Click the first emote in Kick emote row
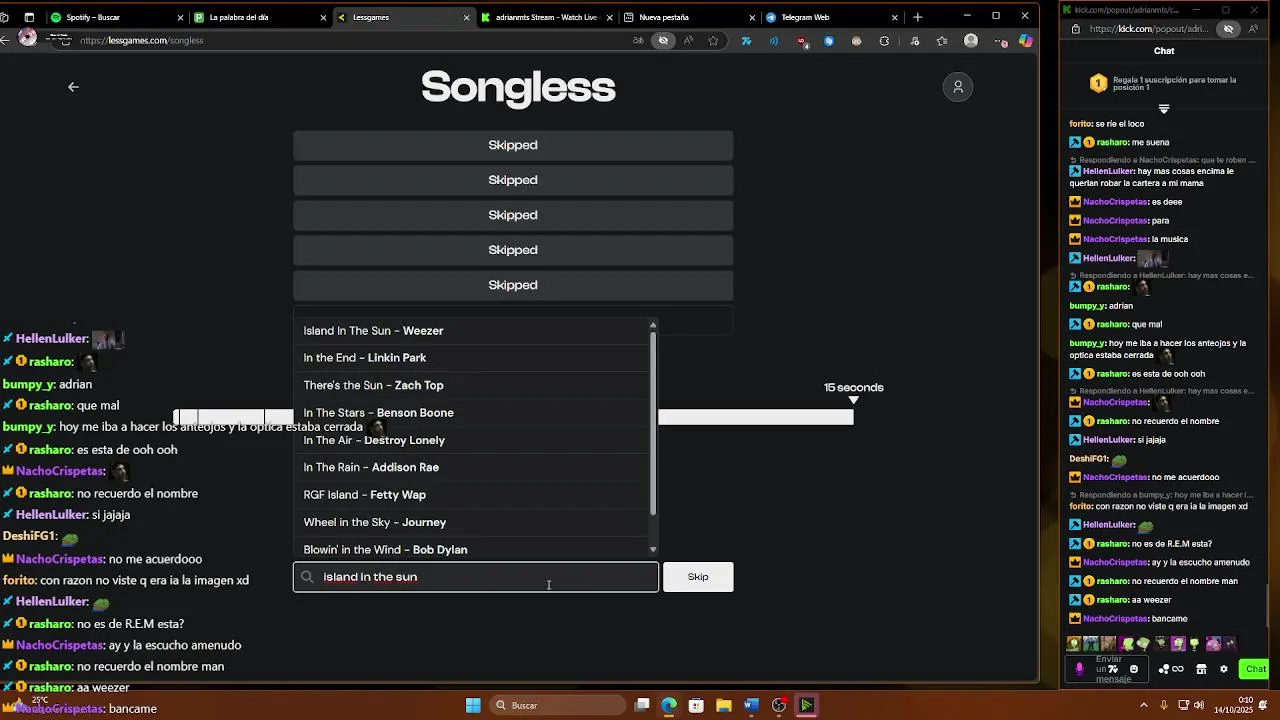This screenshot has width=1280, height=720. (x=1074, y=644)
